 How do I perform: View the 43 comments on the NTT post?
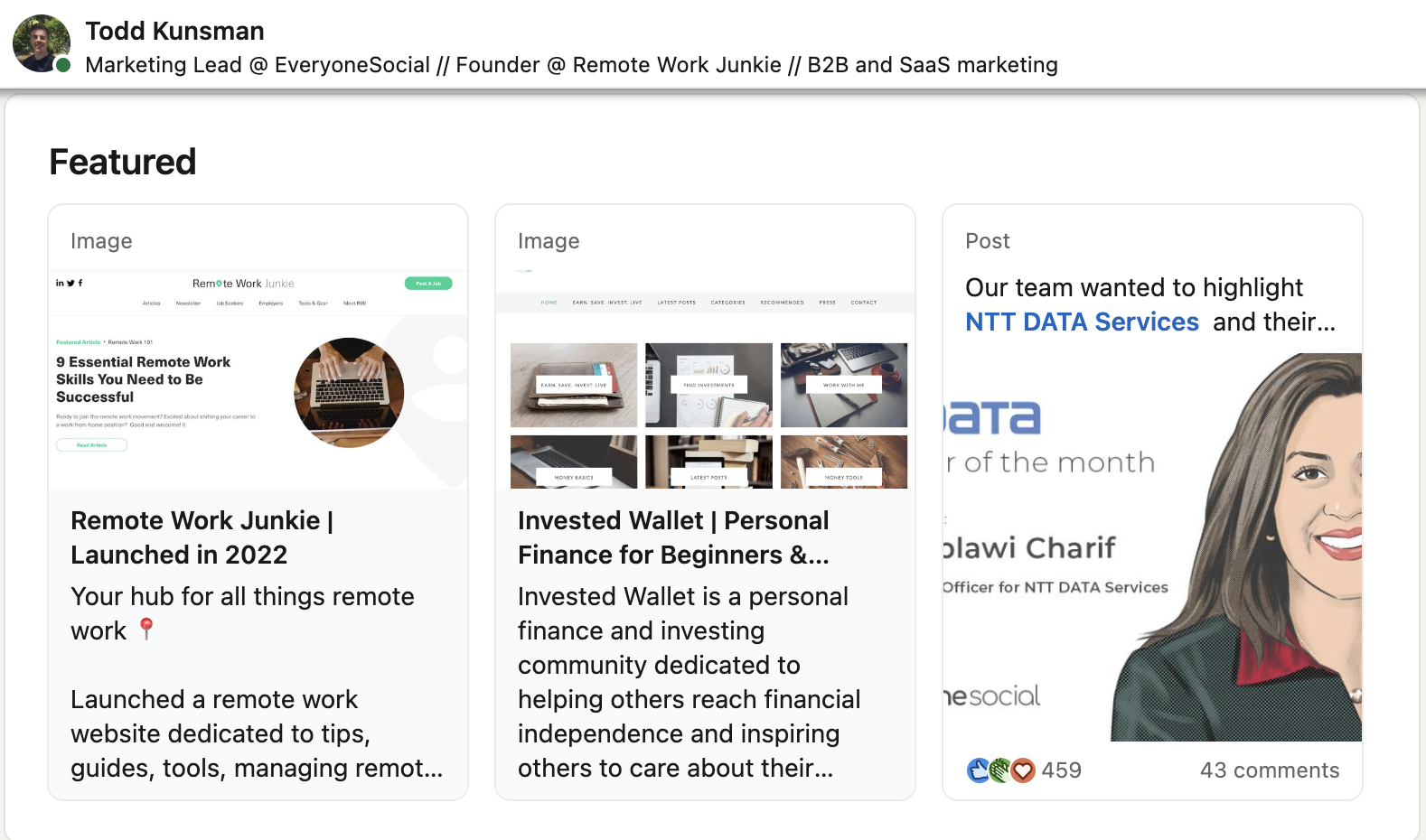click(x=1269, y=770)
